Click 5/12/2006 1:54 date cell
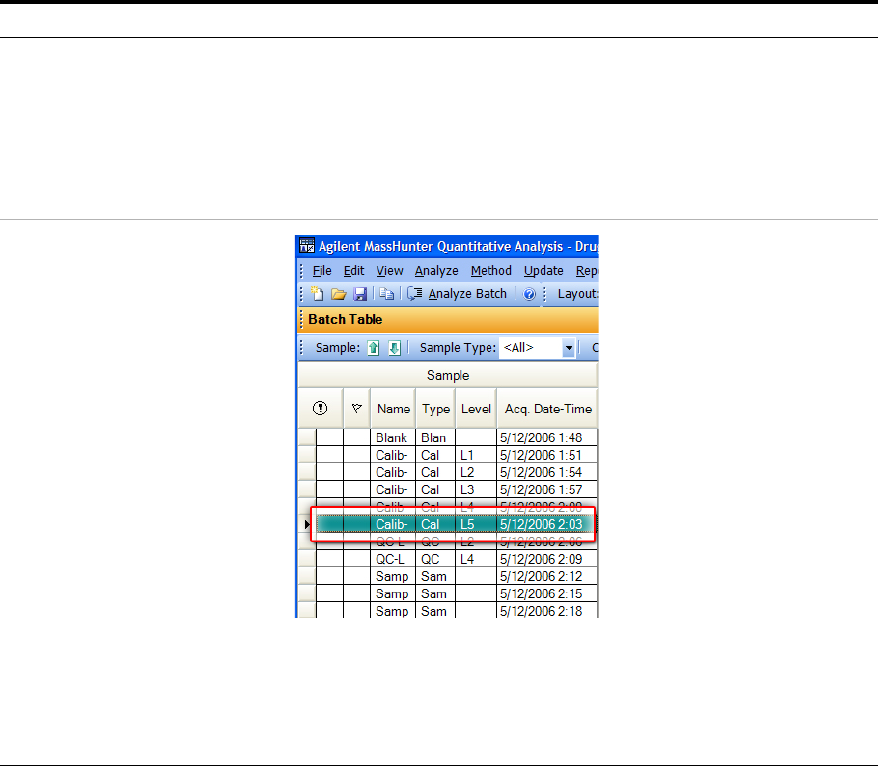 [x=547, y=472]
